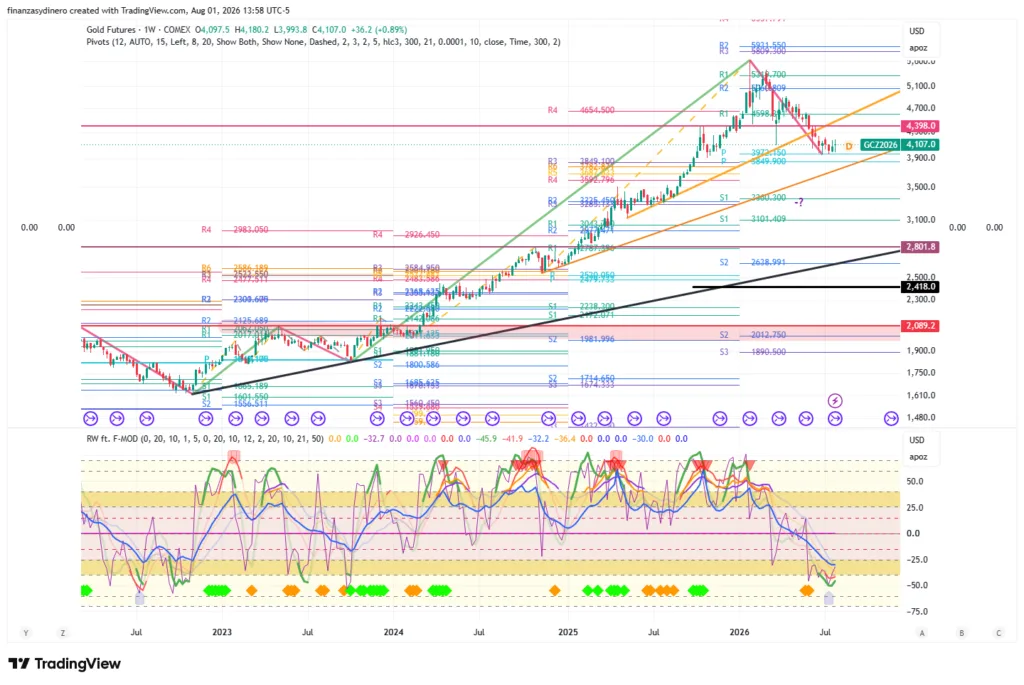Click the 1,900.0 price axis value
This screenshot has height=685, width=1024.
pos(921,351)
